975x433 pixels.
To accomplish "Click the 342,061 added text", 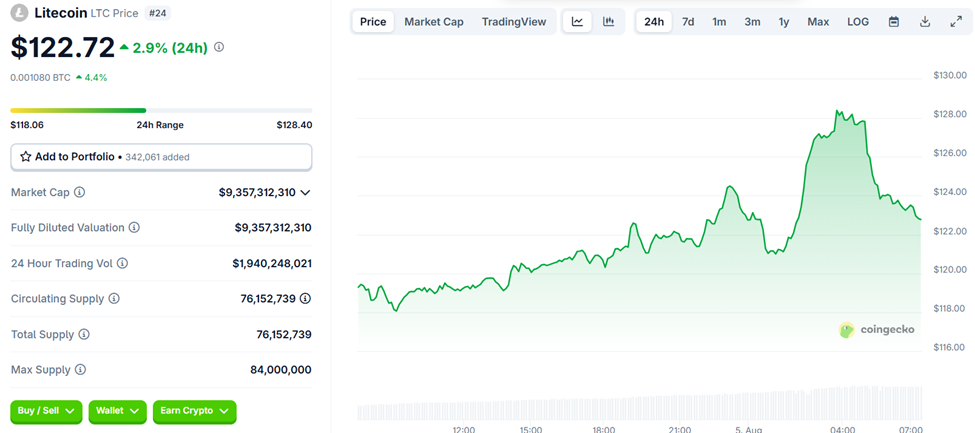I will click(157, 157).
